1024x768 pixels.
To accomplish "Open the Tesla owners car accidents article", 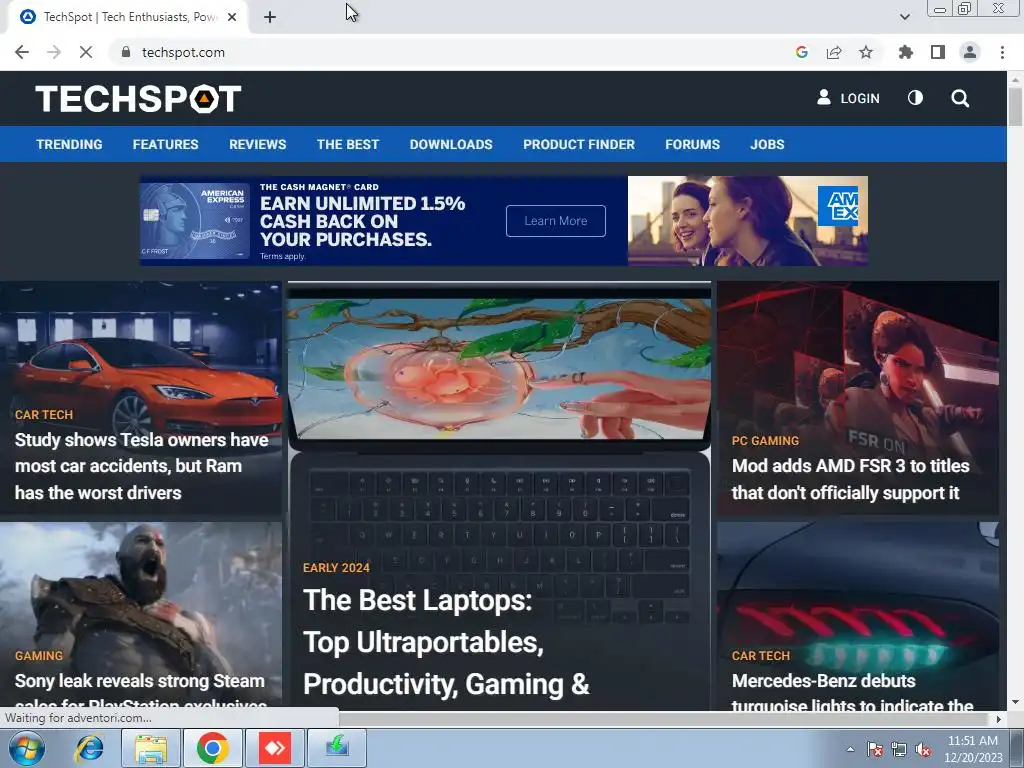I will point(142,466).
